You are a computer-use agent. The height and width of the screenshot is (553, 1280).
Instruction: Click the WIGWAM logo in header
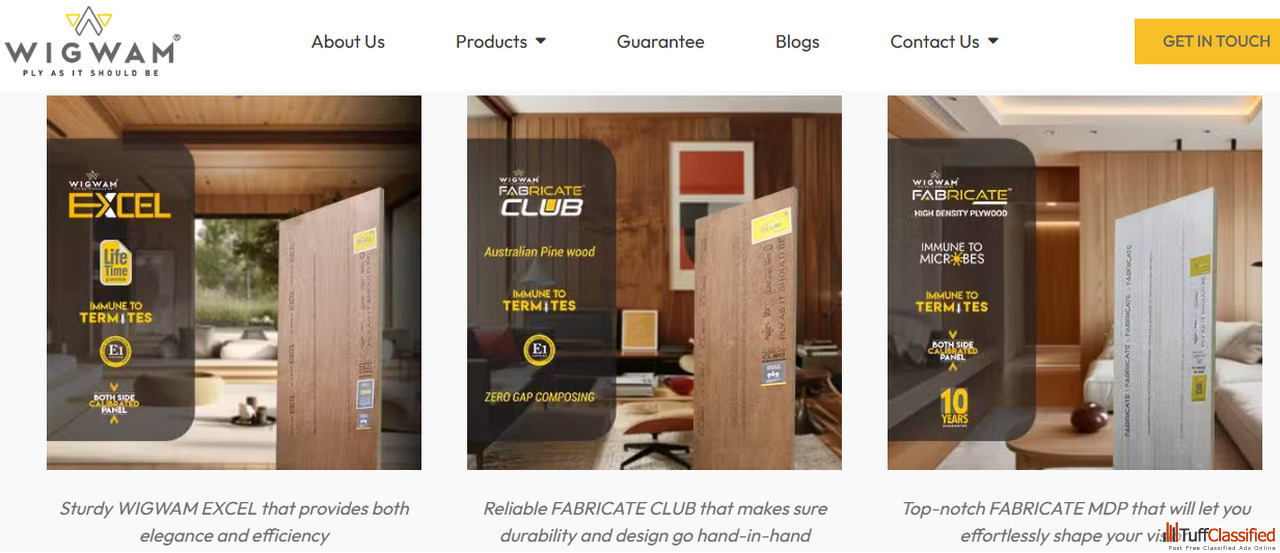pos(92,42)
